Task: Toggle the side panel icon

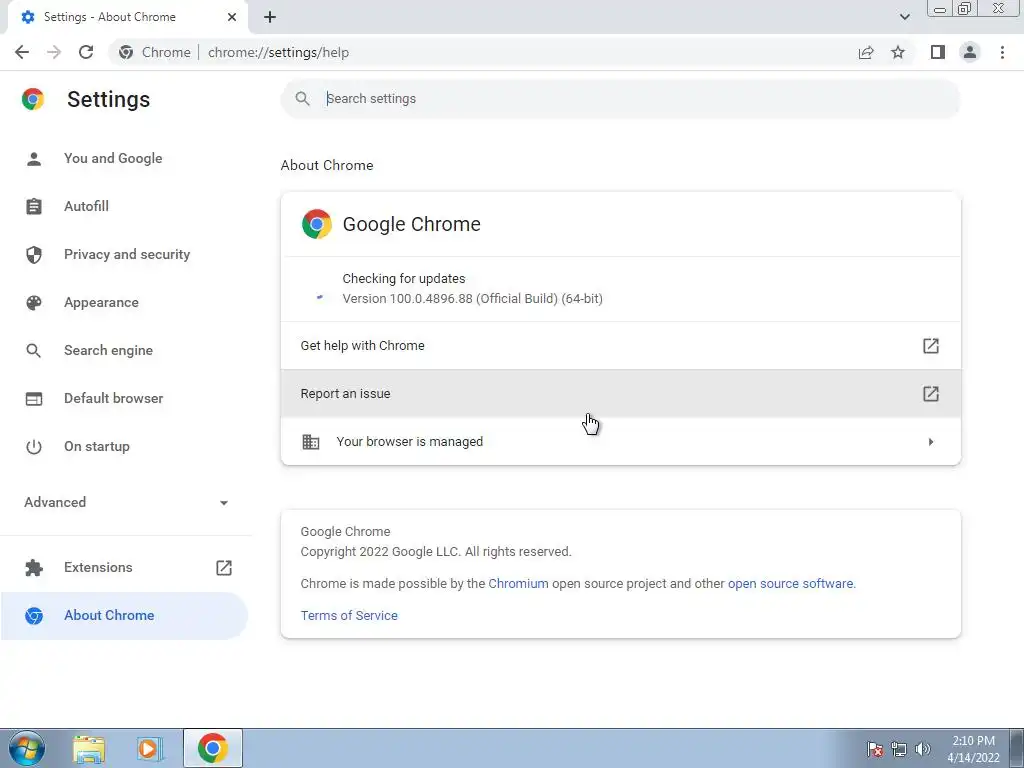Action: [x=938, y=52]
